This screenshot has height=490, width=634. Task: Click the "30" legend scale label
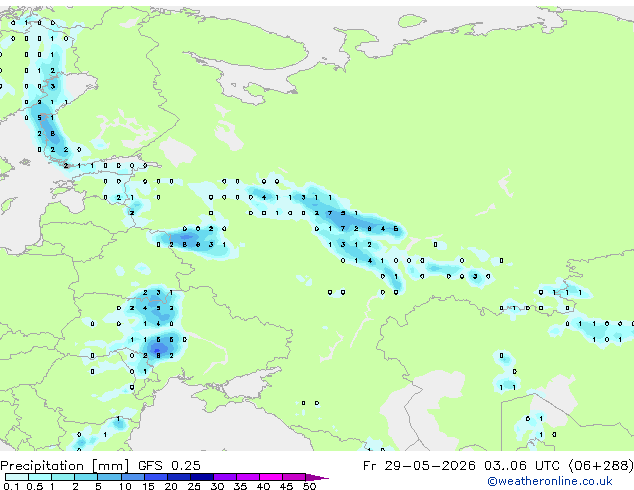pos(217,486)
